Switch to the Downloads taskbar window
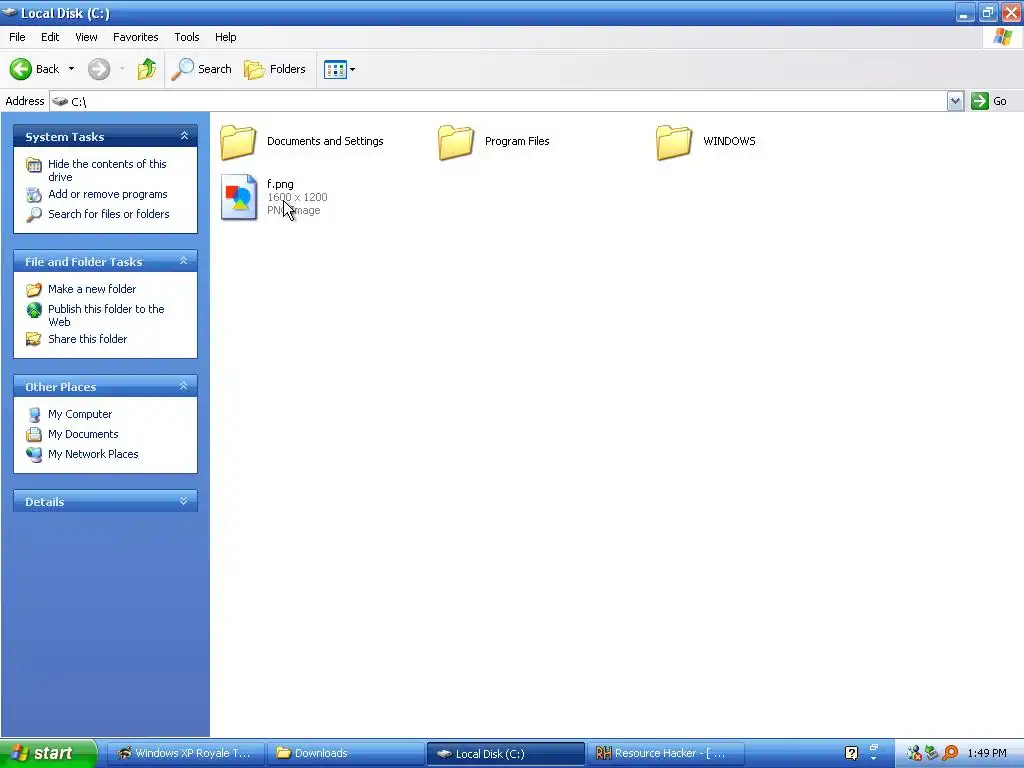 [345, 753]
